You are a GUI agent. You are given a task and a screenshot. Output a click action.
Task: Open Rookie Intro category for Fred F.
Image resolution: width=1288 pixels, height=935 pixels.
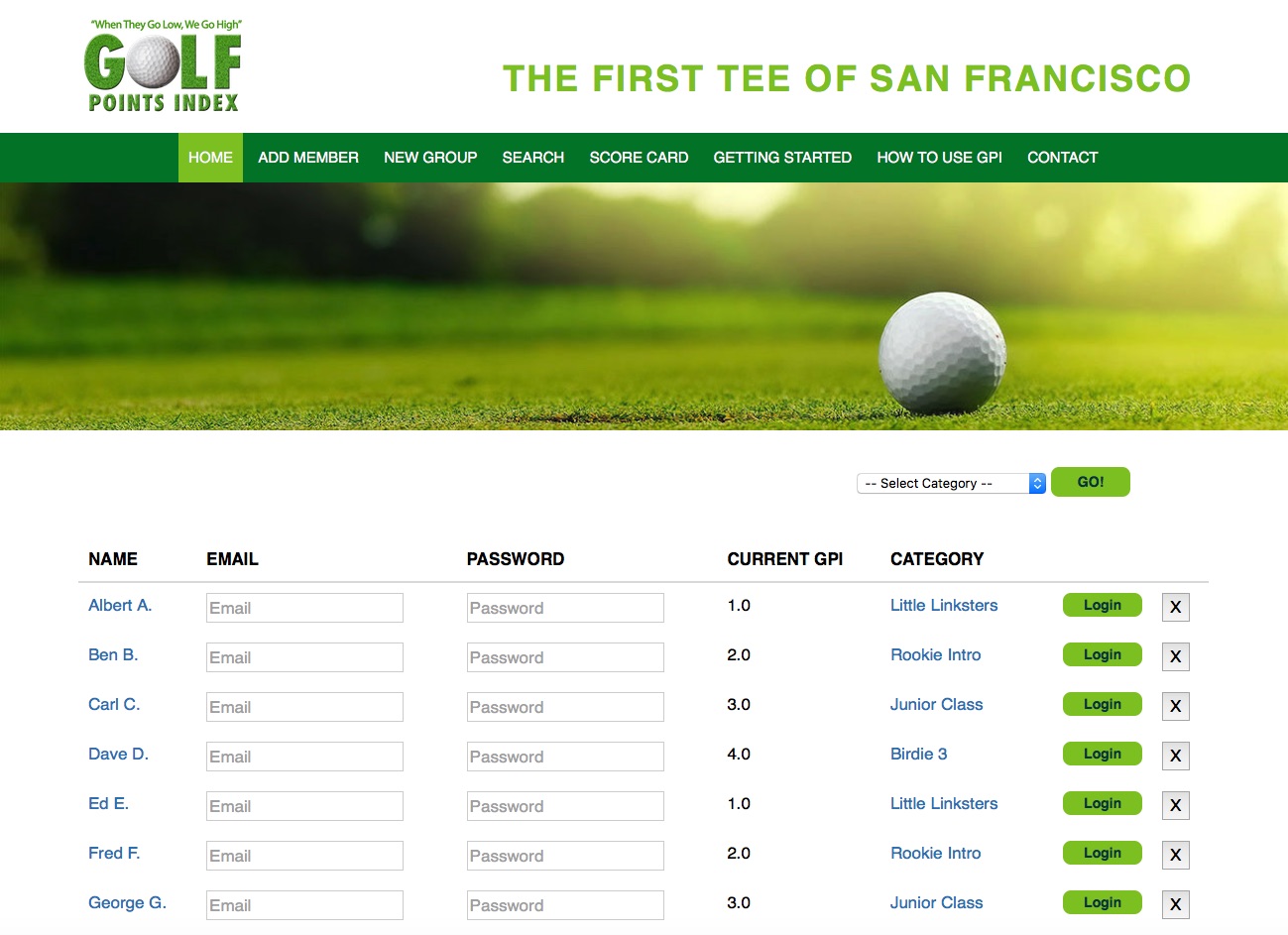coord(935,853)
